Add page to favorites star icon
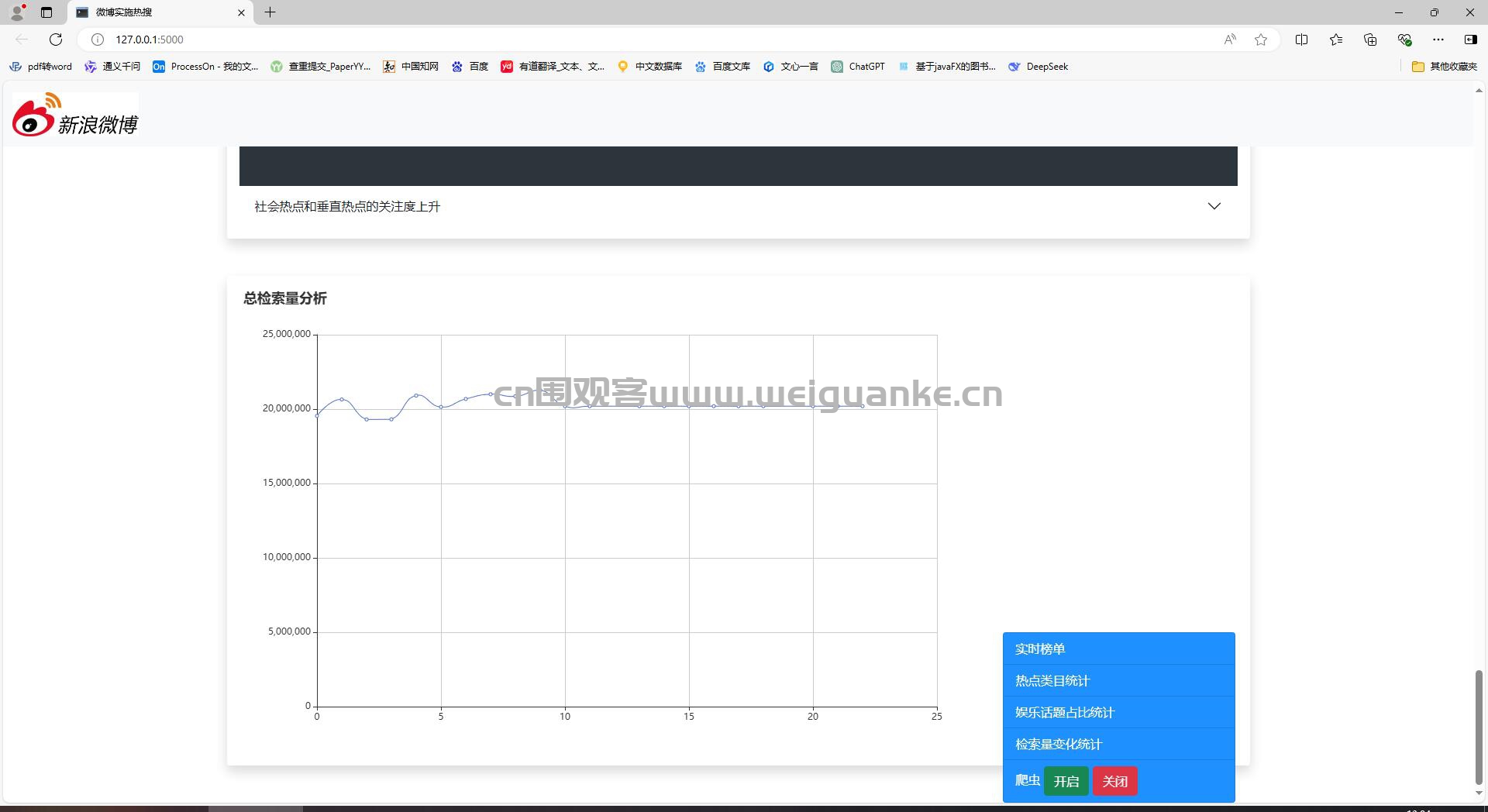1488x812 pixels. pyautogui.click(x=1261, y=40)
